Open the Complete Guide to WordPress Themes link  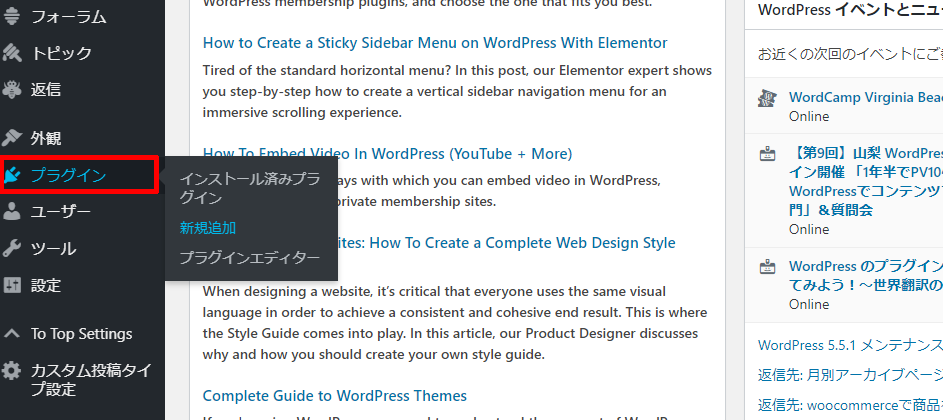334,396
